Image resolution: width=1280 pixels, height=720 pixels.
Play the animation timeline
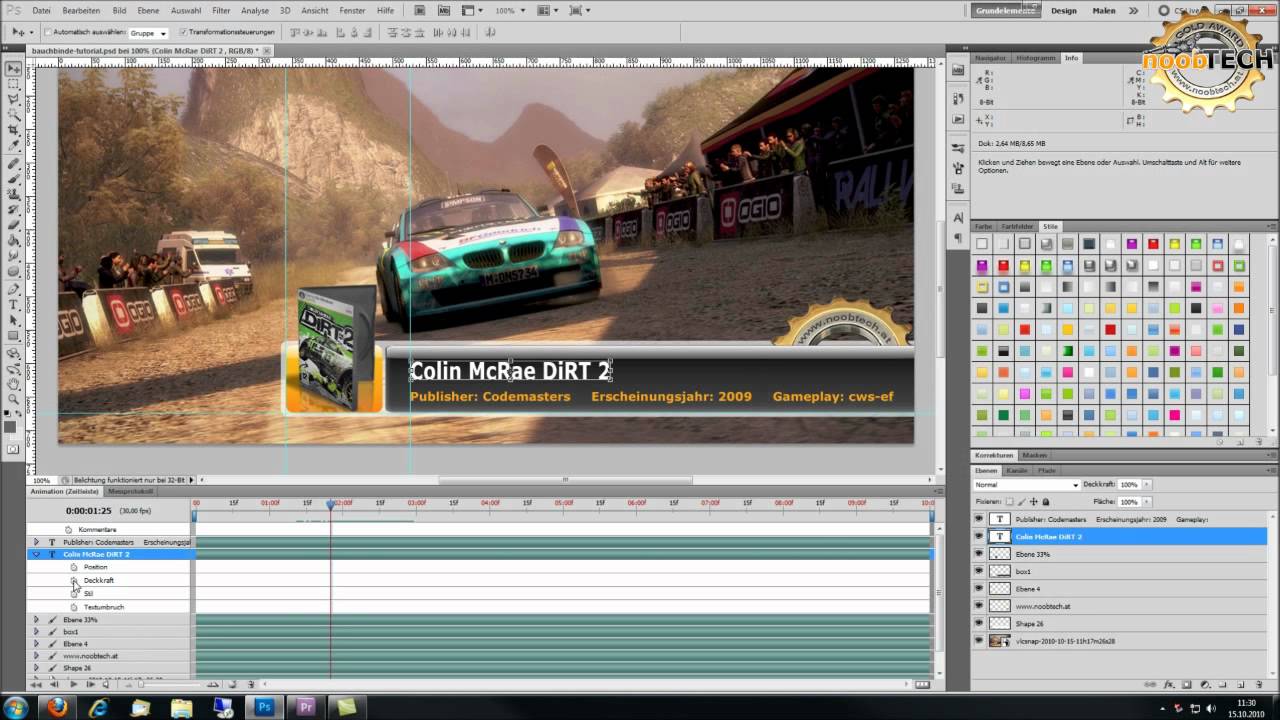tap(73, 684)
